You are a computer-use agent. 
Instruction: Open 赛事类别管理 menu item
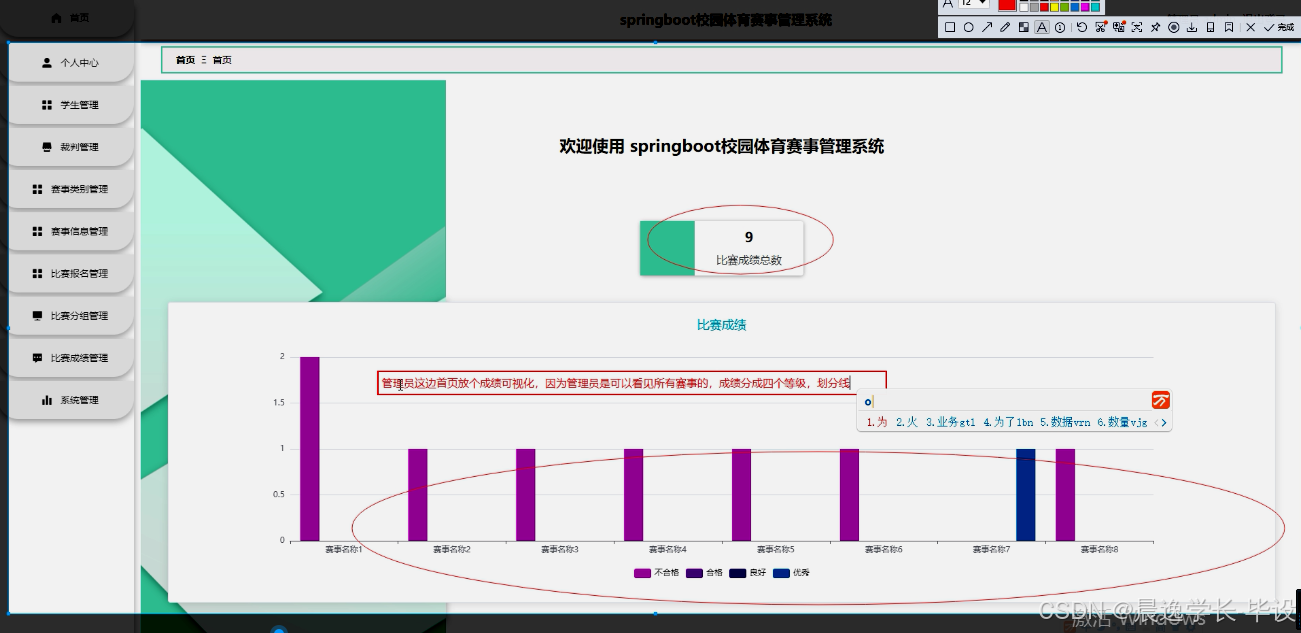(x=70, y=189)
